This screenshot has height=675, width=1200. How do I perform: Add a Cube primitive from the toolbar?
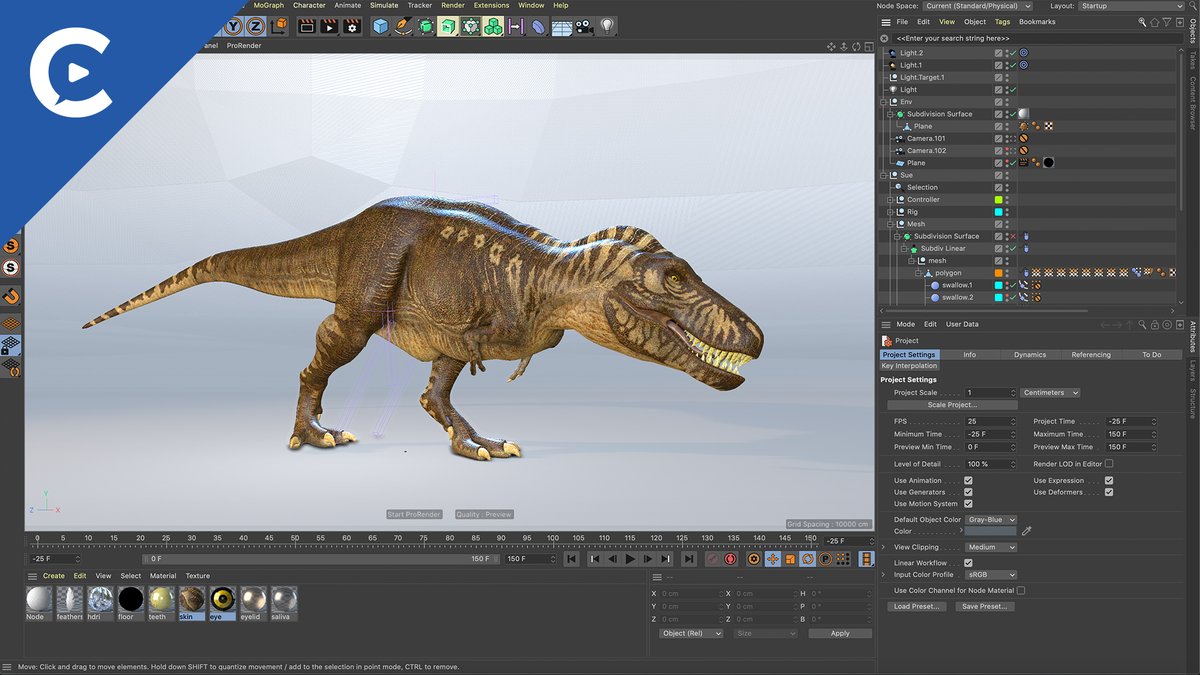pyautogui.click(x=380, y=26)
